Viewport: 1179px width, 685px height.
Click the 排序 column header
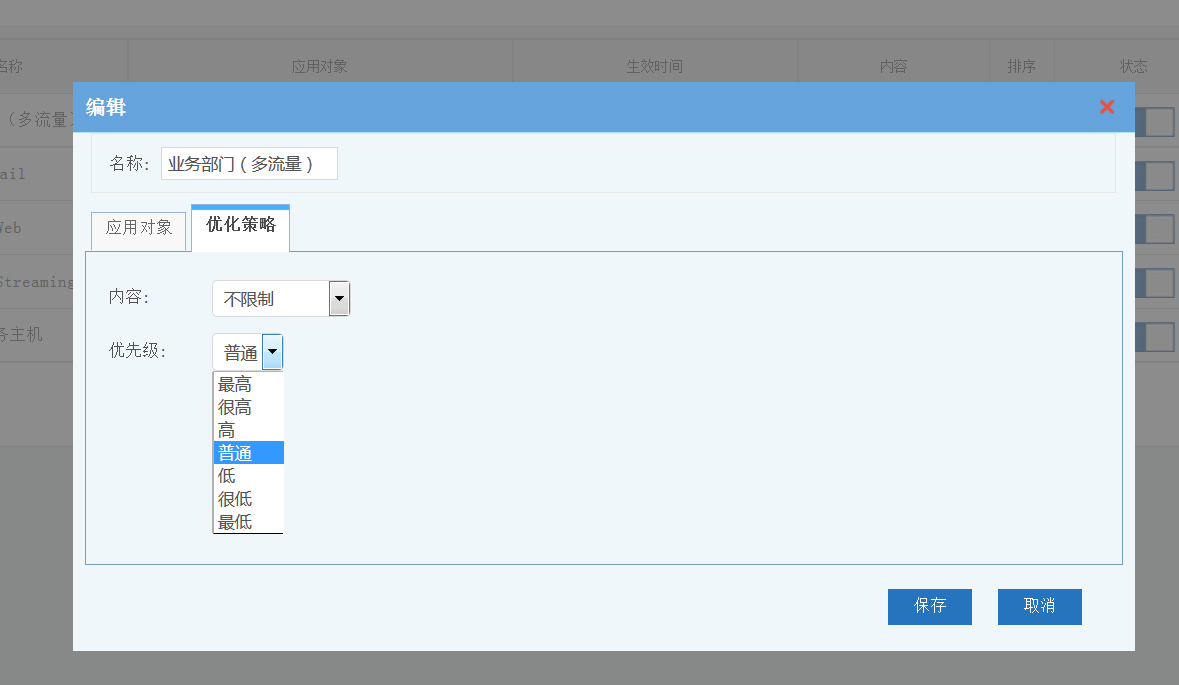pyautogui.click(x=1021, y=67)
